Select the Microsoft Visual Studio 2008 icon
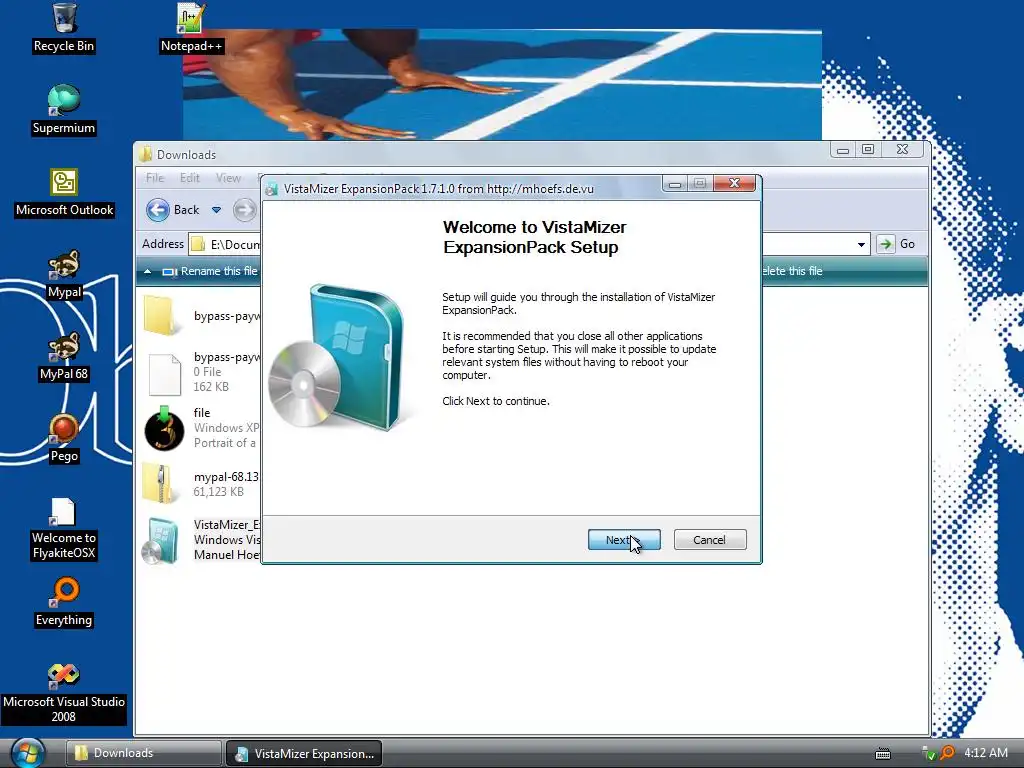 (64, 675)
